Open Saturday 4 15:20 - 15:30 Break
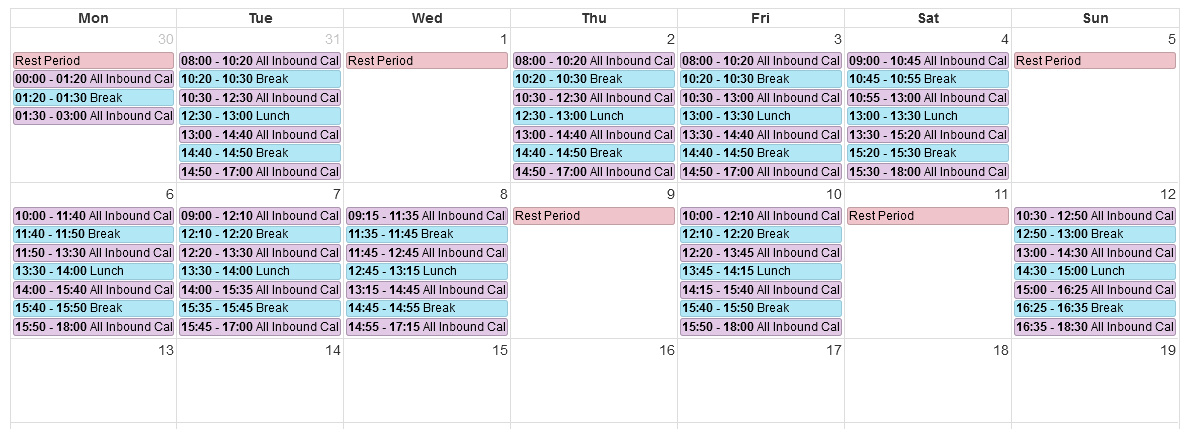The height and width of the screenshot is (429, 1187). (928, 153)
